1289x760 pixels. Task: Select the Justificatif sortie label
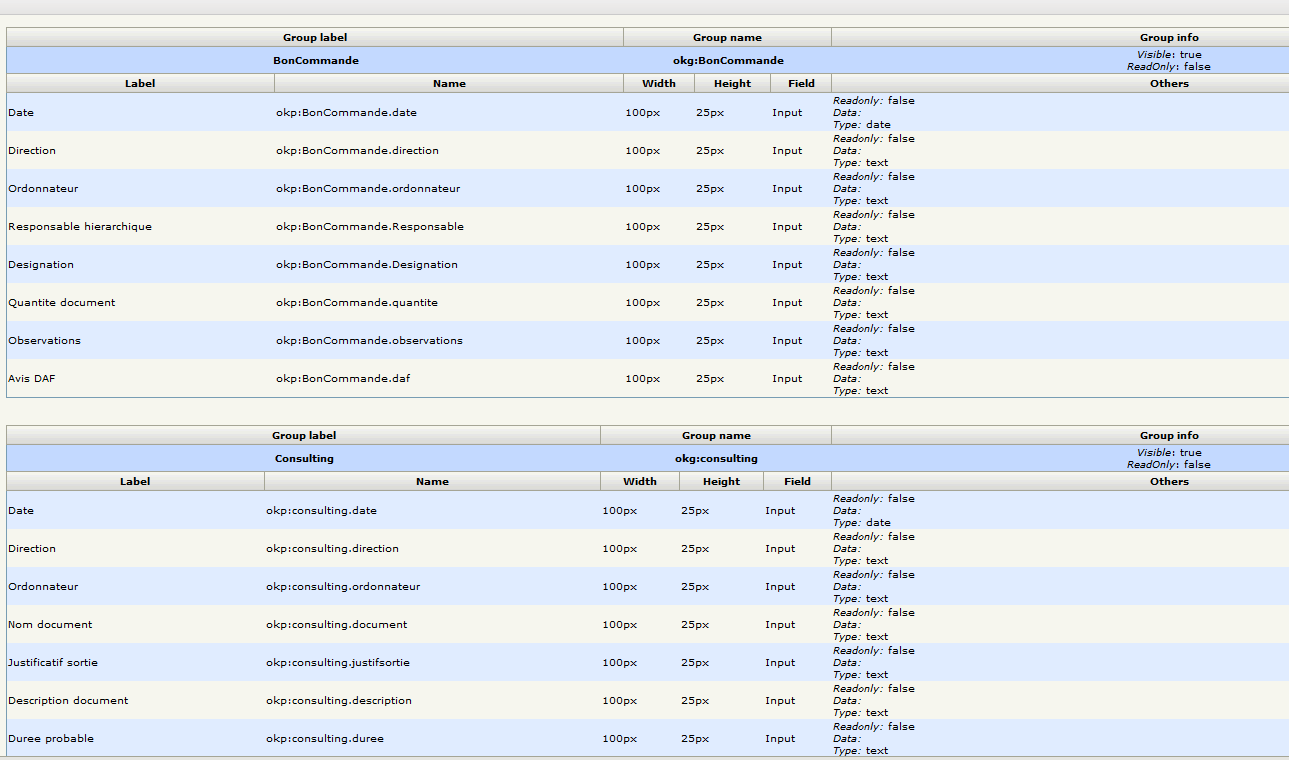pyautogui.click(x=53, y=663)
